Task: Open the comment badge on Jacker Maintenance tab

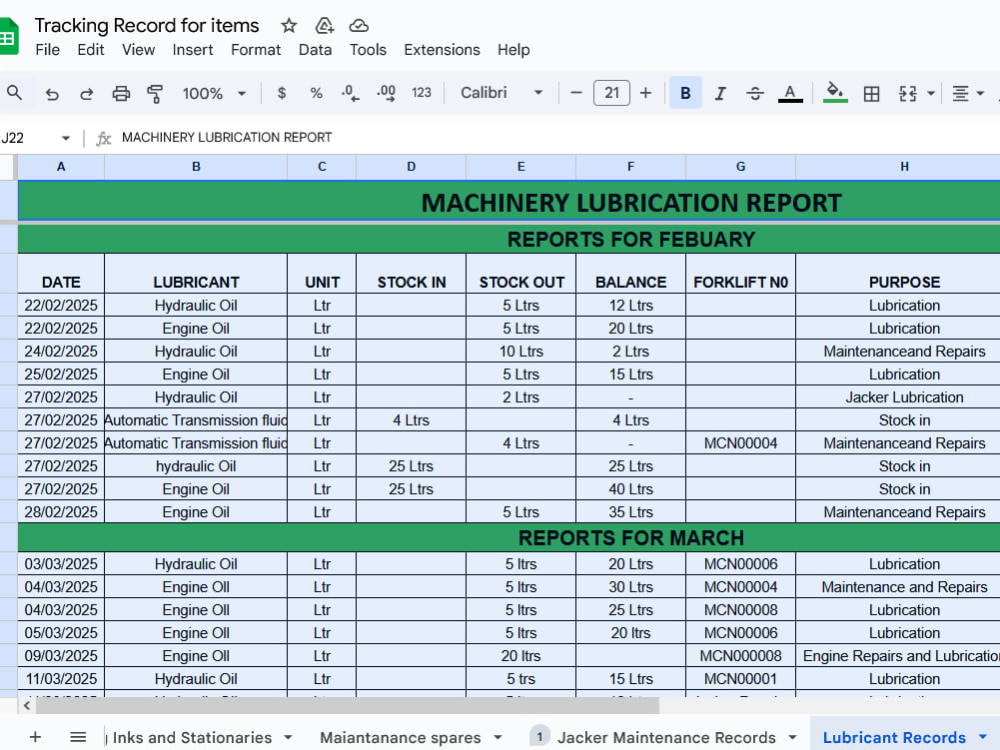Action: coord(540,737)
